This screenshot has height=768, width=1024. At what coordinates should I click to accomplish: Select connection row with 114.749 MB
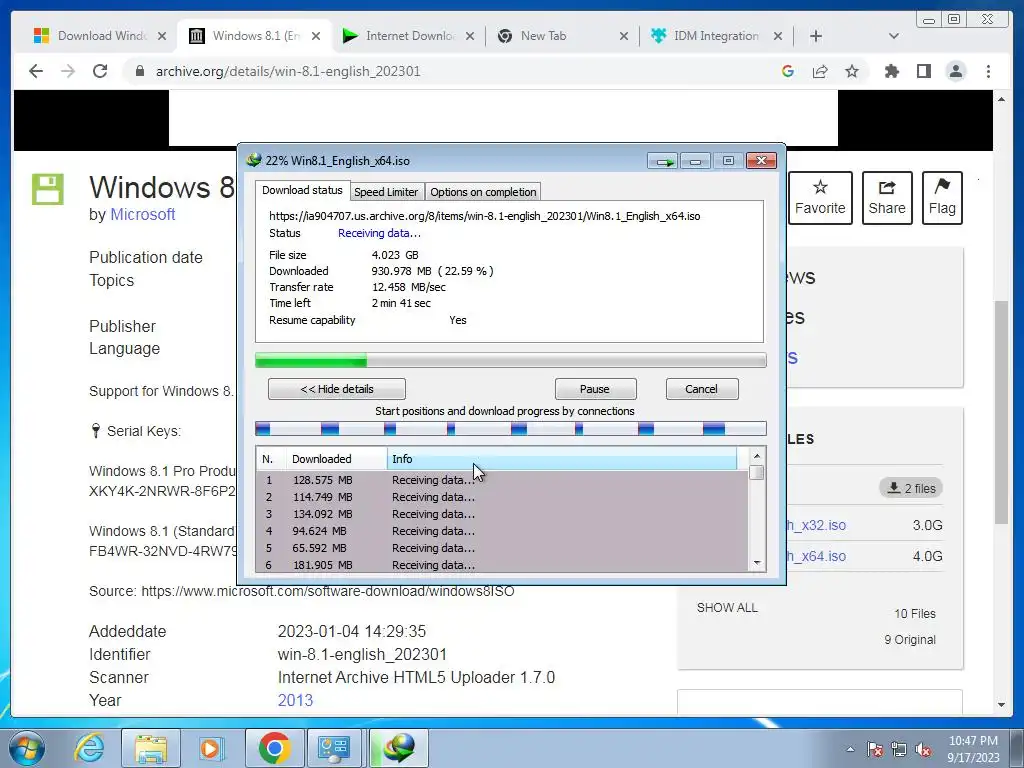[x=502, y=497]
